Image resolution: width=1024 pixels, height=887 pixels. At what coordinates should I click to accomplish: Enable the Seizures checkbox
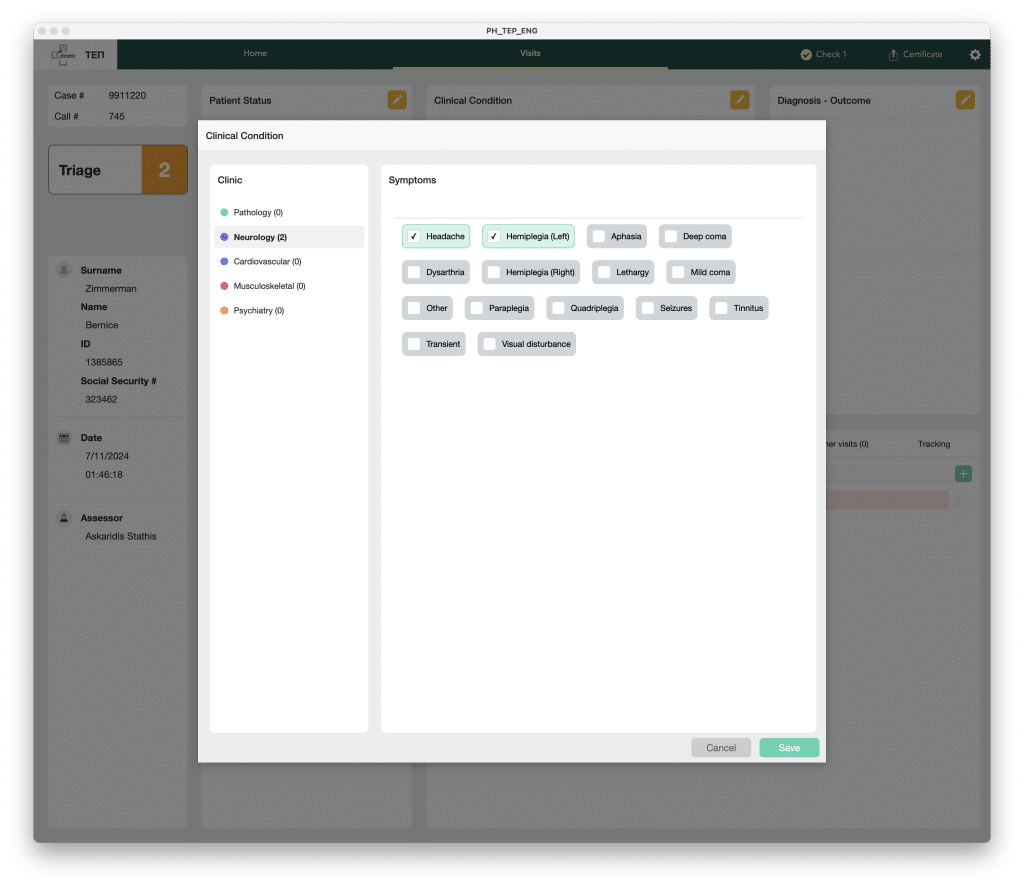pos(648,308)
